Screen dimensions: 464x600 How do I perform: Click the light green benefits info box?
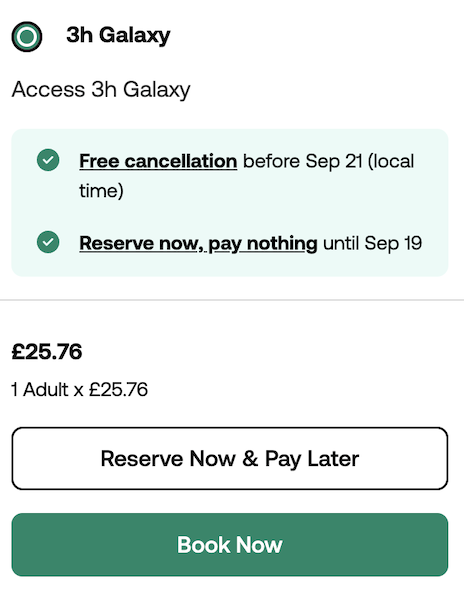(230, 202)
